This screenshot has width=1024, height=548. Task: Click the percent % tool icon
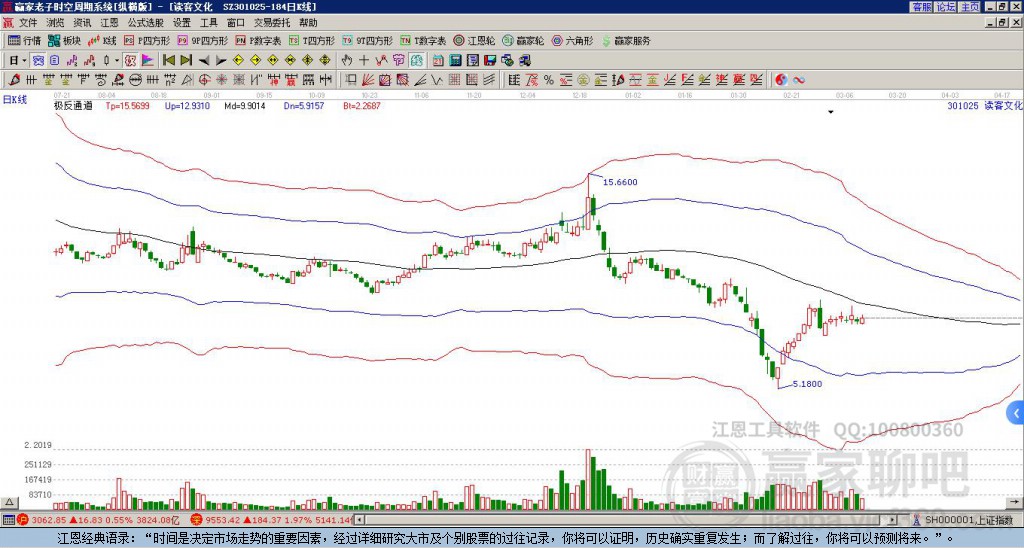coord(549,80)
